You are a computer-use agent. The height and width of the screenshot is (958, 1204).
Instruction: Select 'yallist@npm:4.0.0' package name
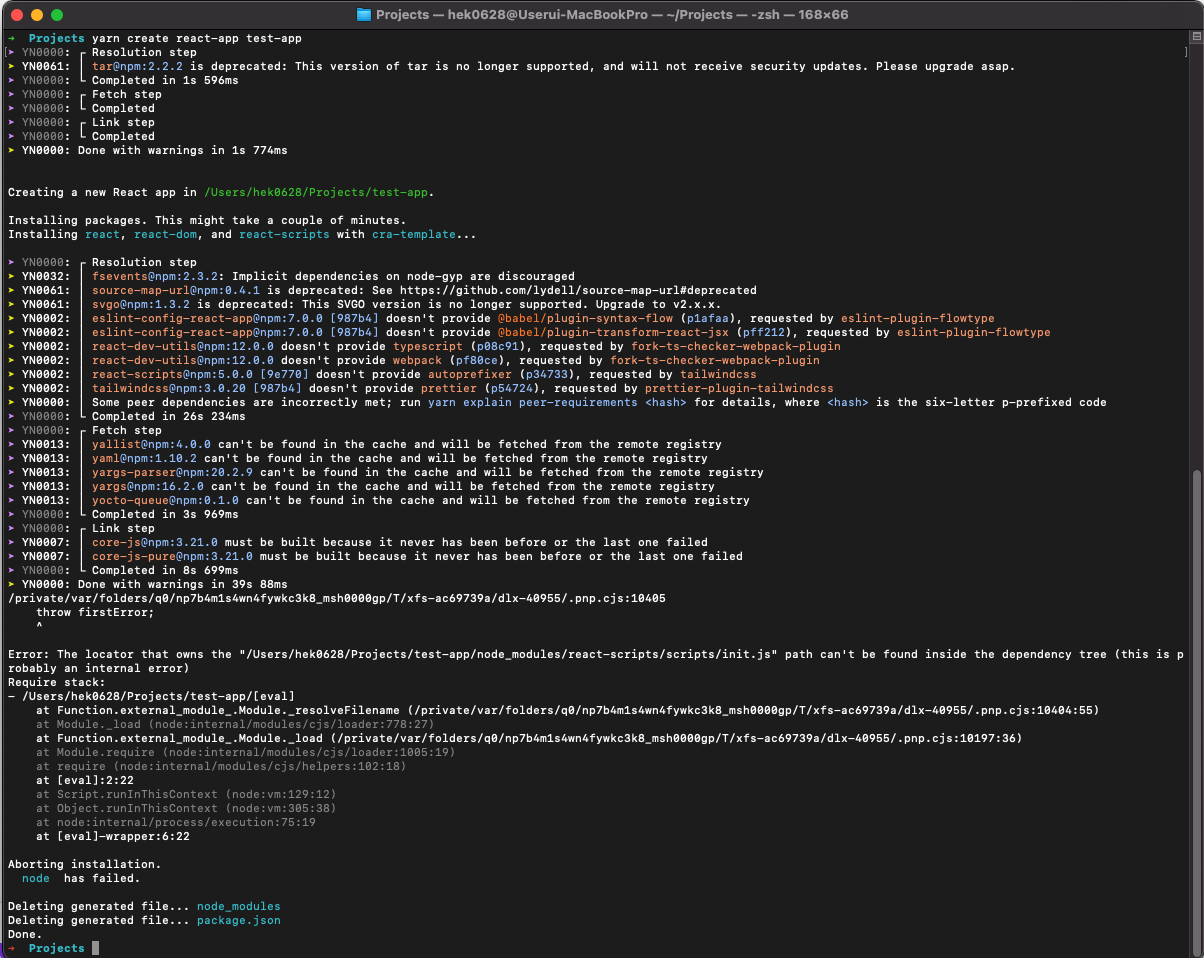[x=151, y=444]
